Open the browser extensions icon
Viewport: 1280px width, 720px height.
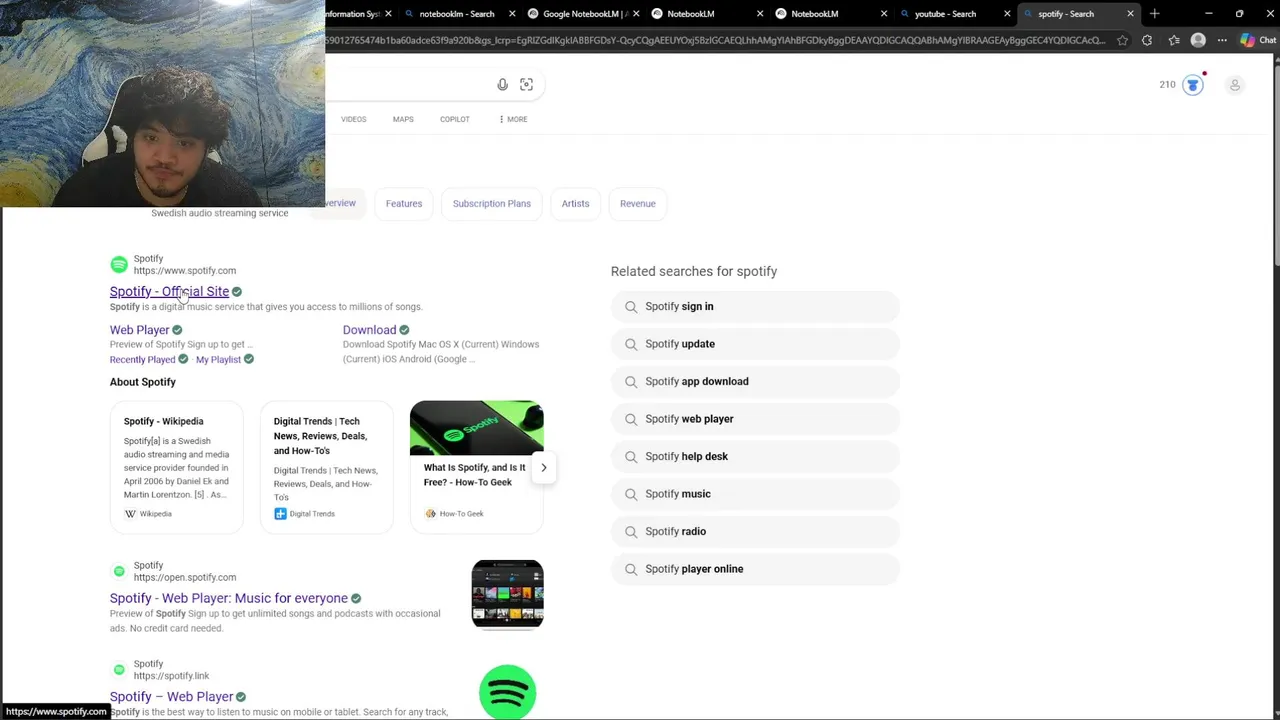[x=1147, y=40]
